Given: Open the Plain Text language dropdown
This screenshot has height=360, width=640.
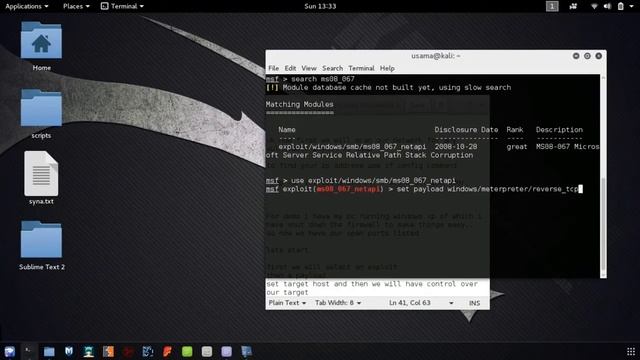Looking at the screenshot, I should [287, 303].
